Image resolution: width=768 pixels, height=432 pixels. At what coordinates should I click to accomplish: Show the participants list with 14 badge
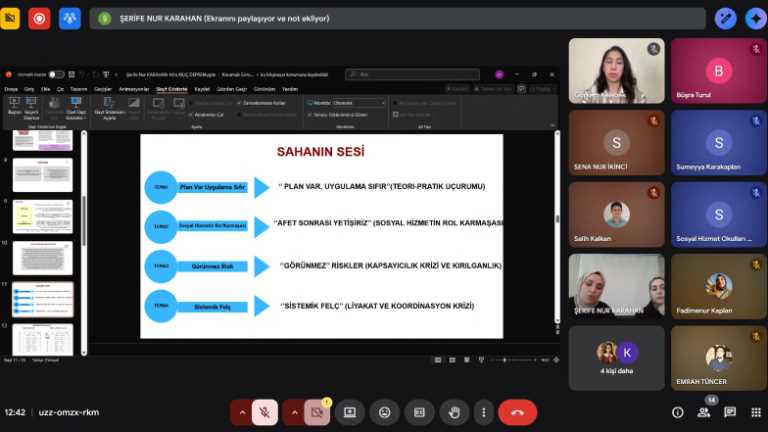click(705, 412)
